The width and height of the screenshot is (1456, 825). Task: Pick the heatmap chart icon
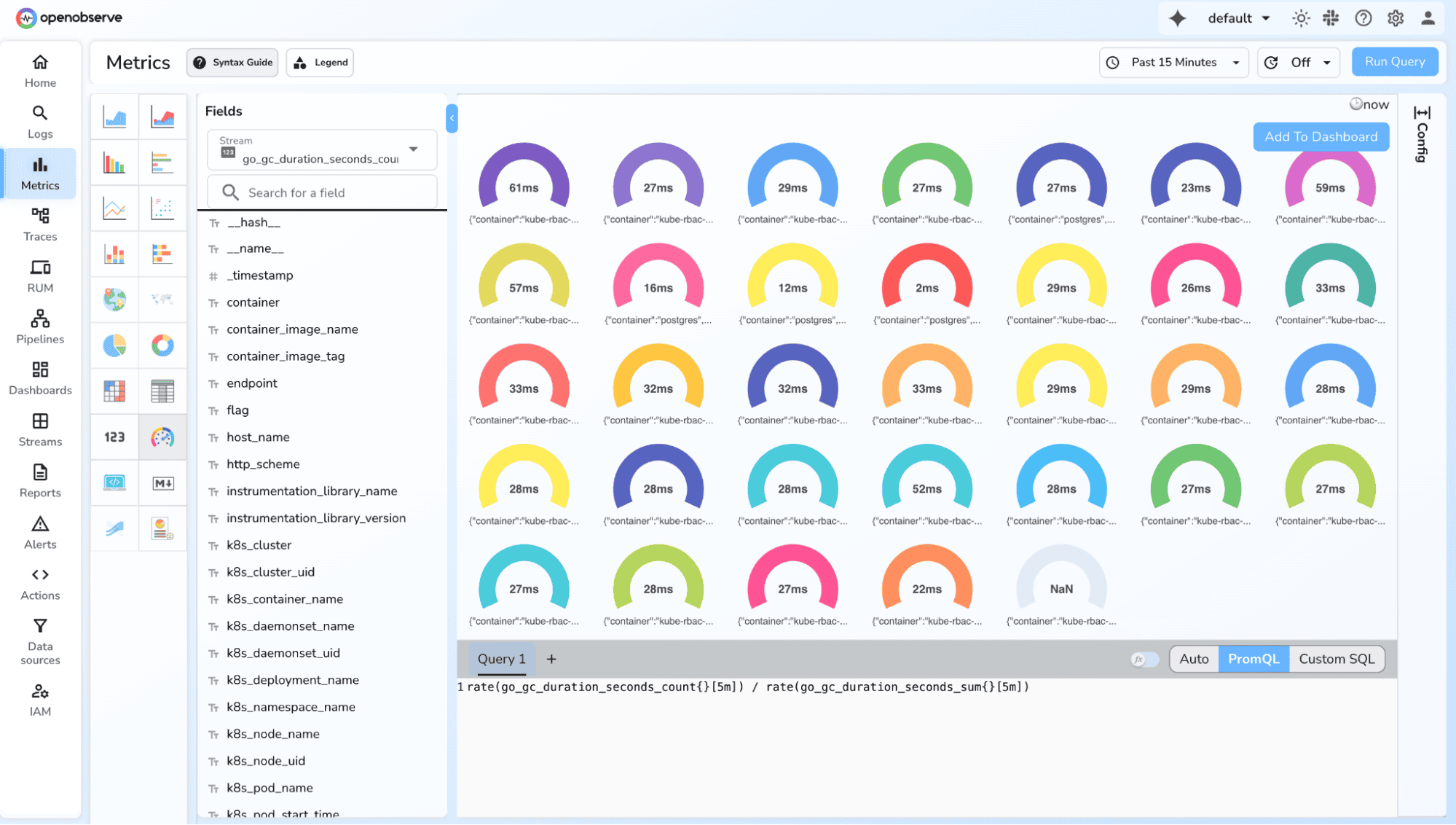tap(114, 391)
